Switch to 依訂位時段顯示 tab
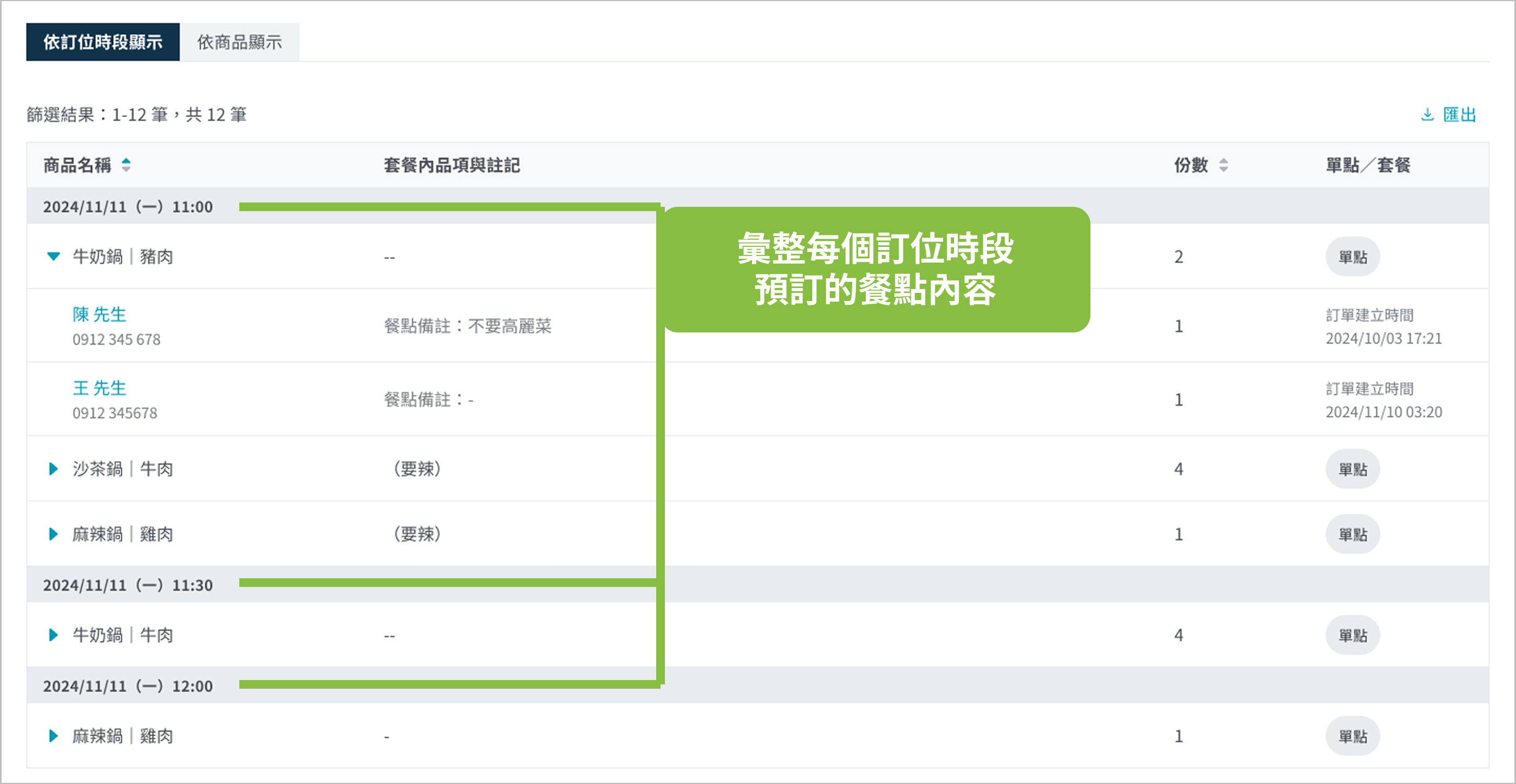Screen dimensions: 1516x784 coord(103,42)
